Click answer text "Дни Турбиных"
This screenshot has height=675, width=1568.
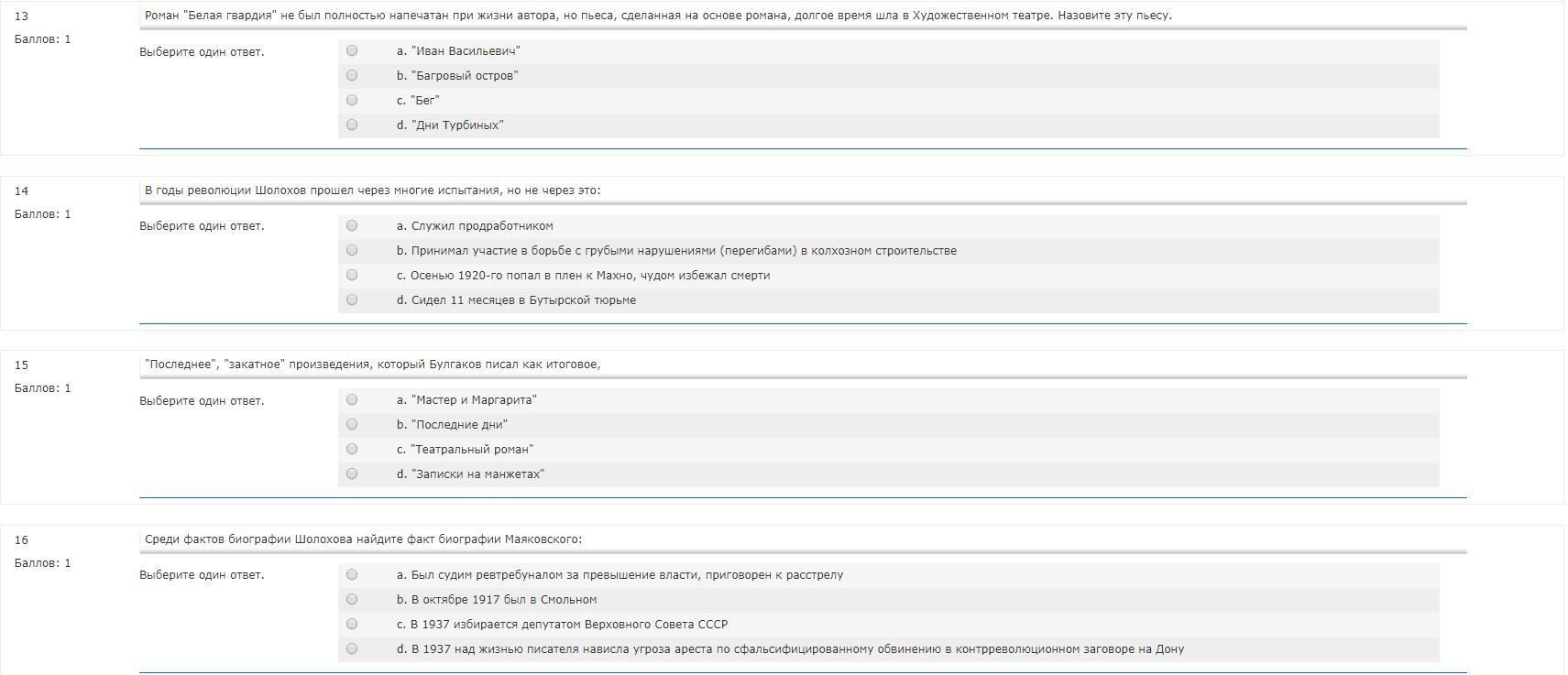tap(450, 125)
